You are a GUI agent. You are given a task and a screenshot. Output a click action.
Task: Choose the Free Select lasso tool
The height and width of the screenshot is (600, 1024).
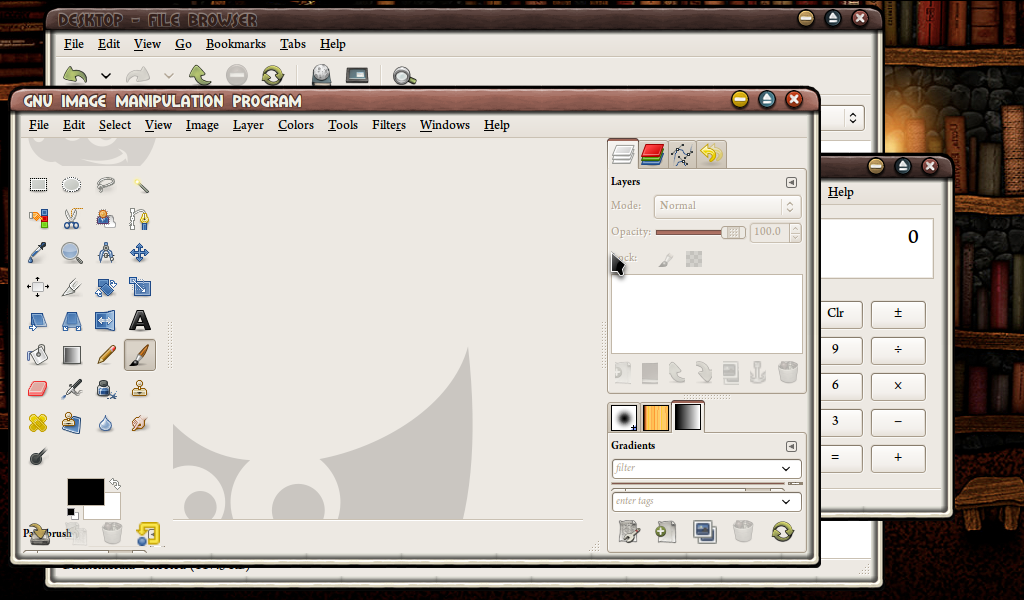pyautogui.click(x=106, y=185)
